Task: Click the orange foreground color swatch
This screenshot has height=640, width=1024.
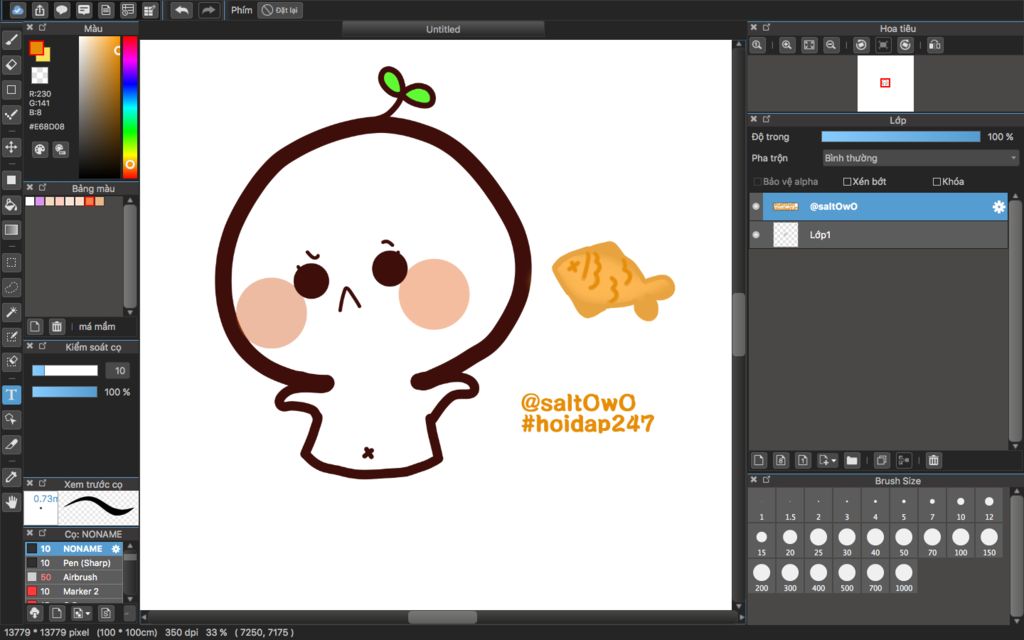Action: [35, 48]
